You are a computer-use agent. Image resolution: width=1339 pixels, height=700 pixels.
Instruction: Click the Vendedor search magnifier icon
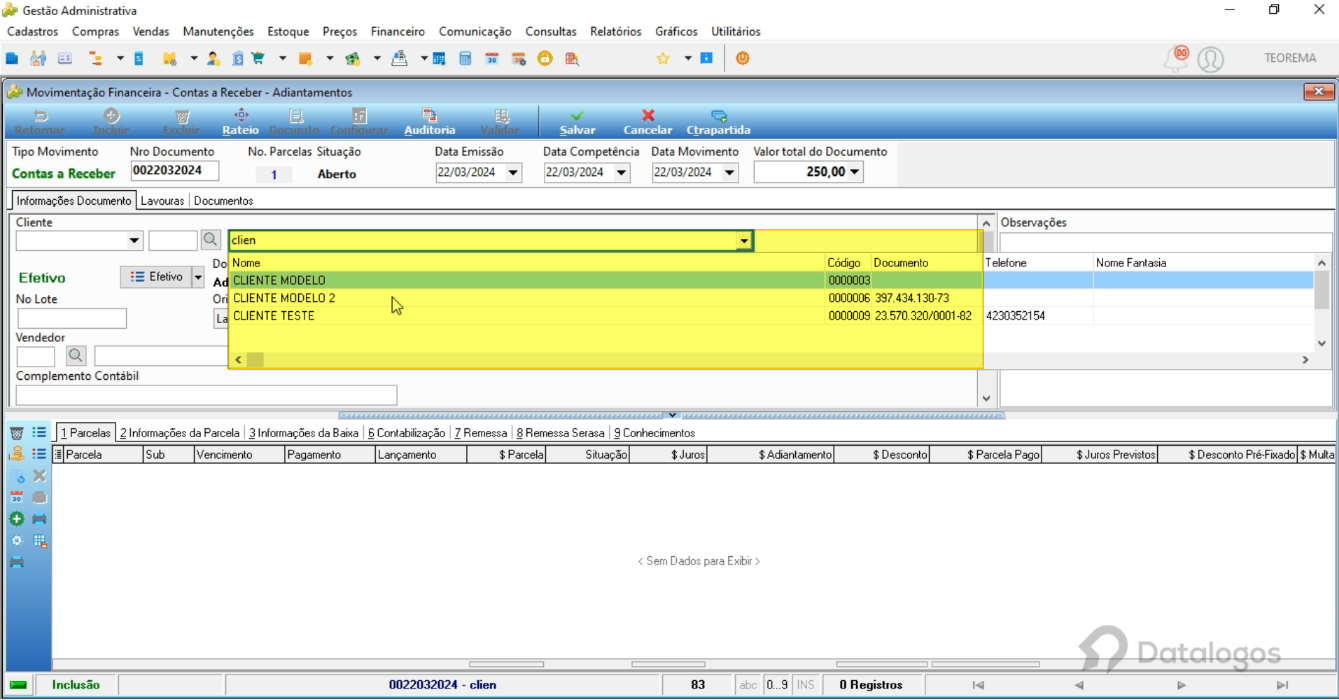pyautogui.click(x=76, y=355)
